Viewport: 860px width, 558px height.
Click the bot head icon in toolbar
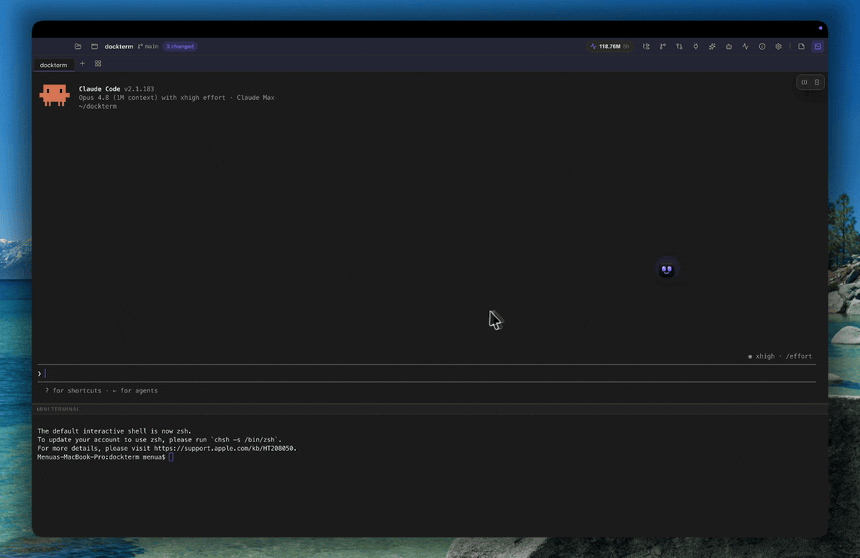(x=729, y=47)
